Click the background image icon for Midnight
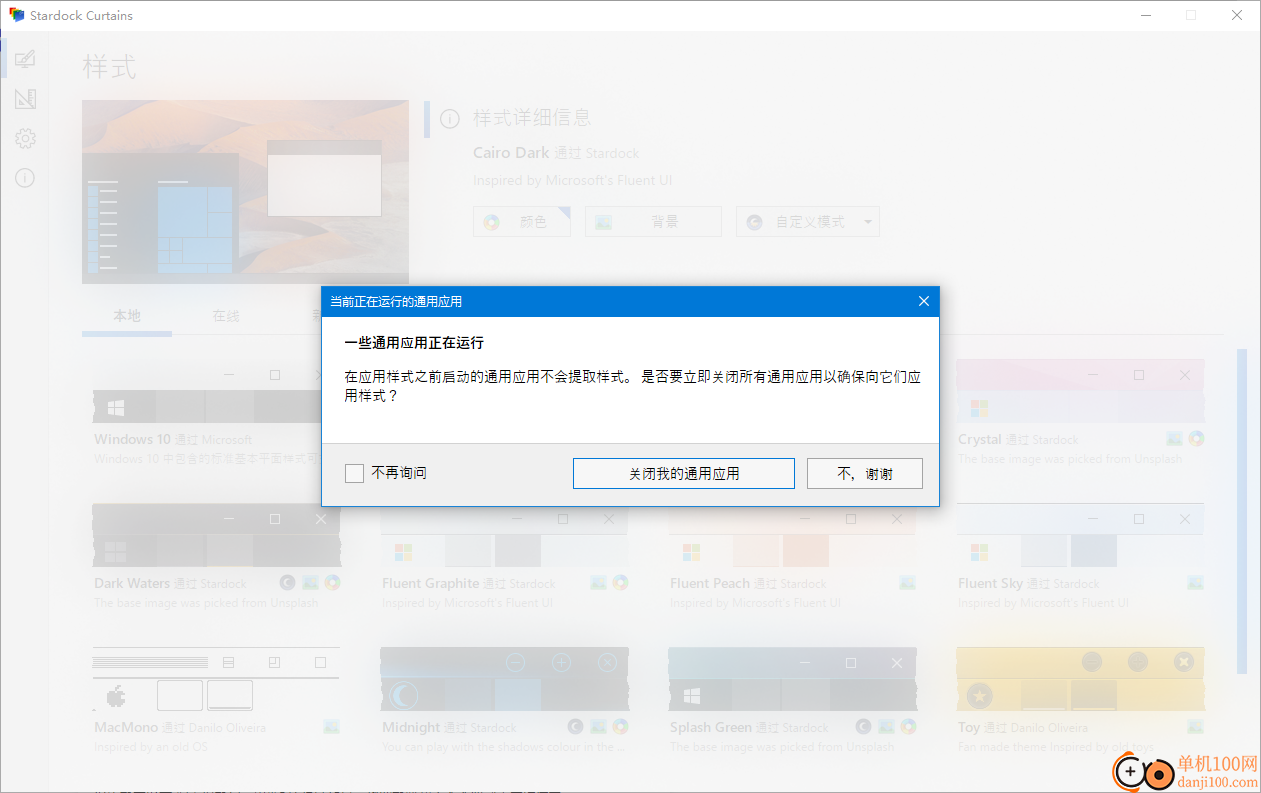Viewport: 1261px width, 793px height. click(598, 727)
